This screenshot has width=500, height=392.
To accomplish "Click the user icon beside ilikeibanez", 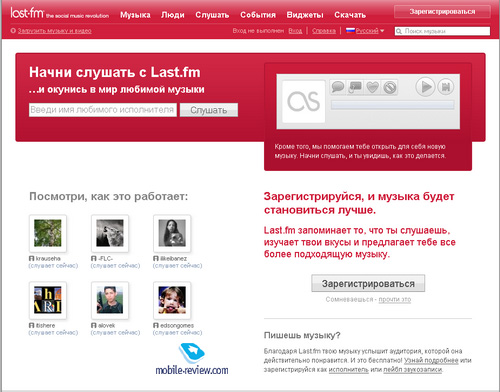I will click(x=156, y=258).
